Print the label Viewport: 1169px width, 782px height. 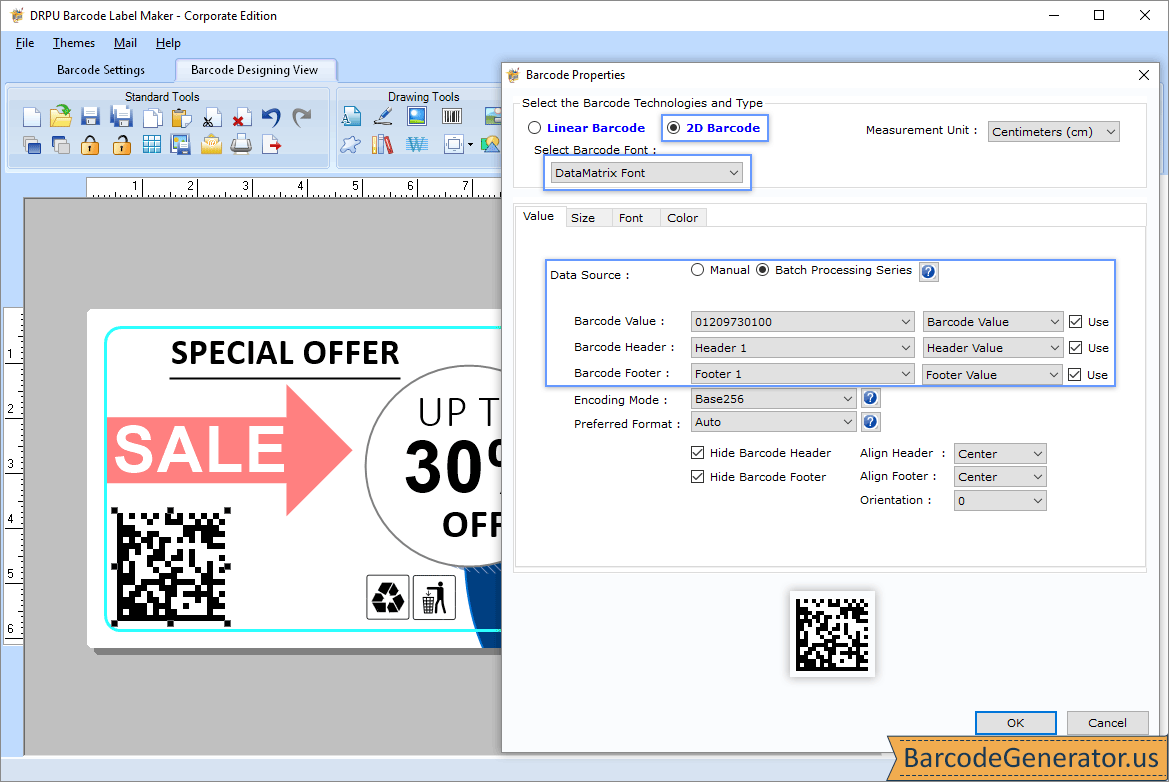coord(241,145)
